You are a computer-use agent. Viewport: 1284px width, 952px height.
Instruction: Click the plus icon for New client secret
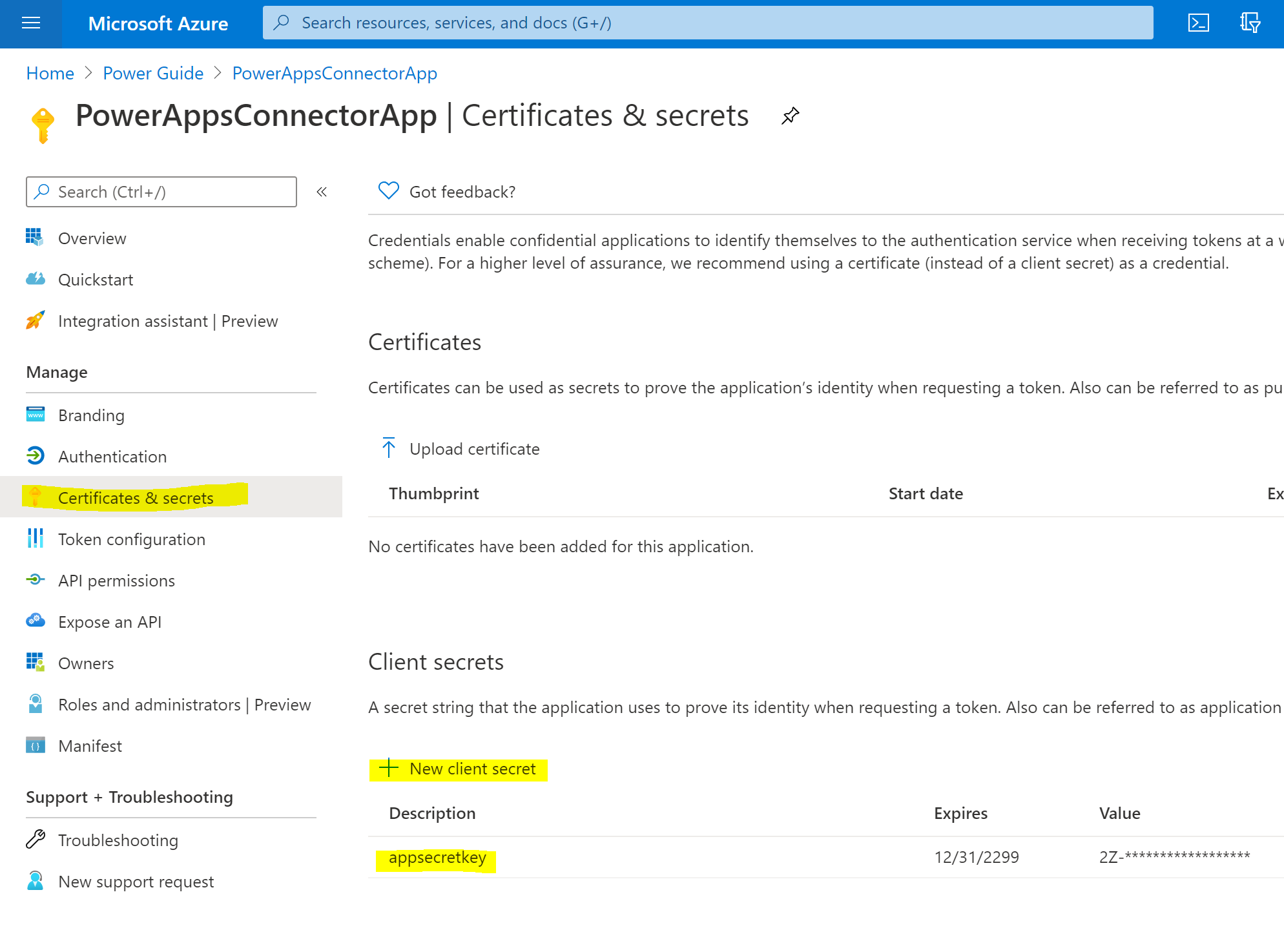click(x=388, y=768)
